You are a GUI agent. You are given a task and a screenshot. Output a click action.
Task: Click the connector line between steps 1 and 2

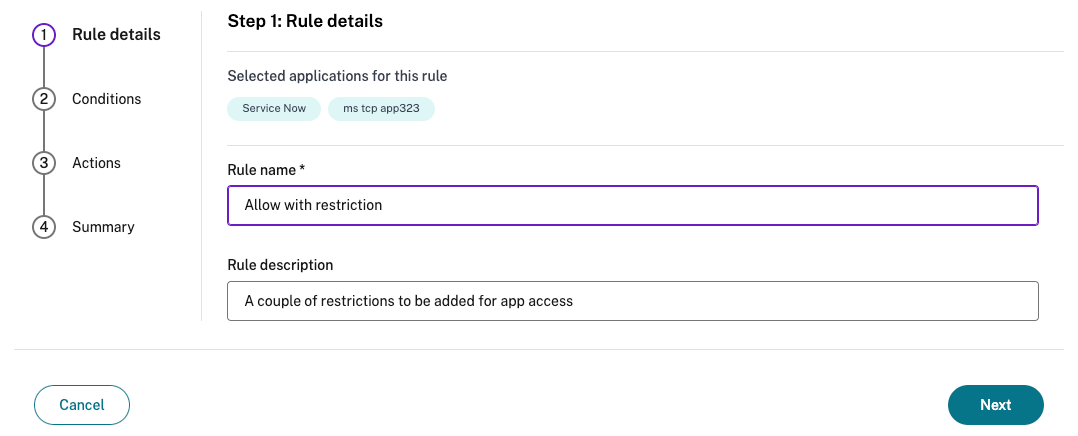tap(44, 67)
